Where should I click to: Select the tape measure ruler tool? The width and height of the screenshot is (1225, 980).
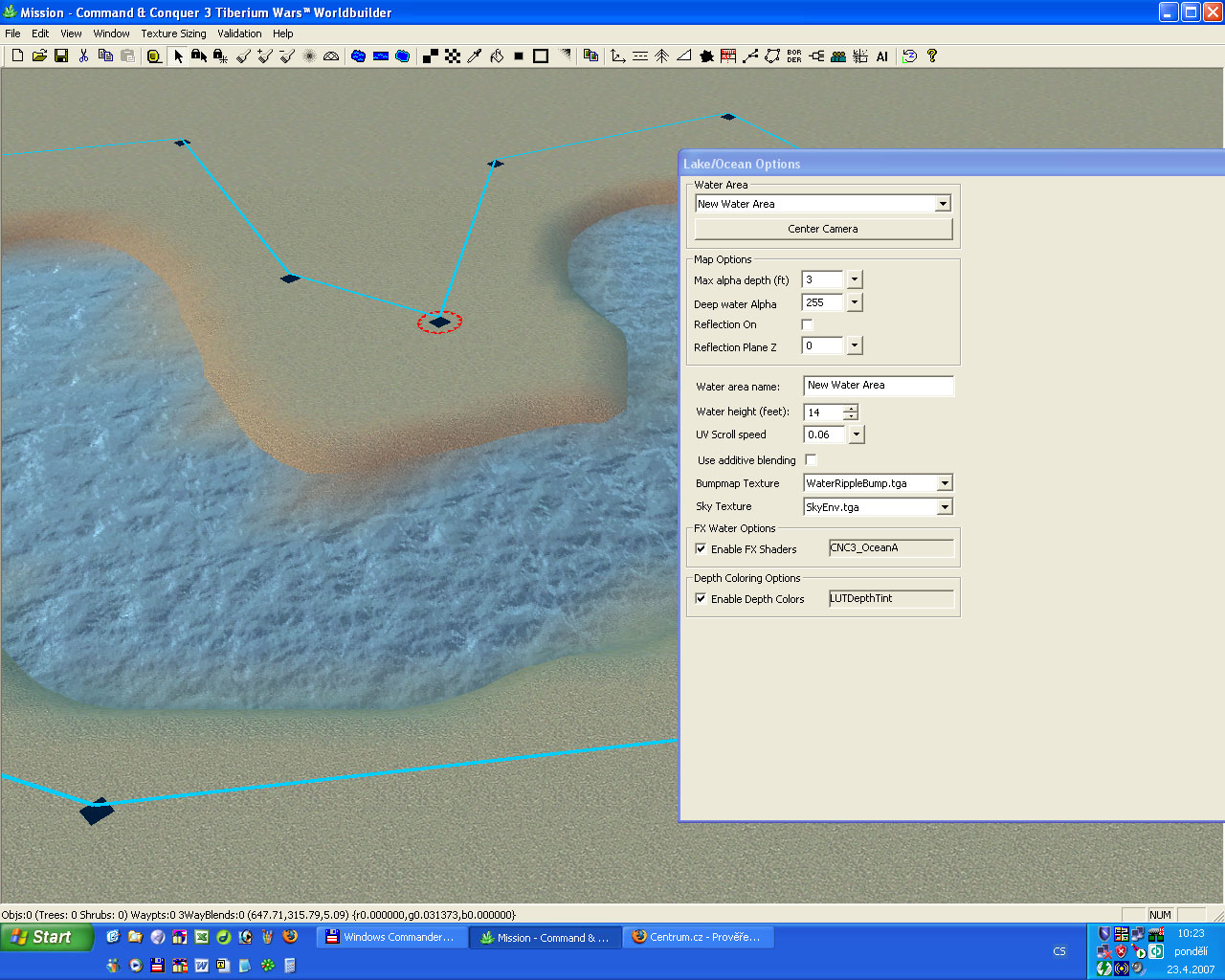(153, 56)
